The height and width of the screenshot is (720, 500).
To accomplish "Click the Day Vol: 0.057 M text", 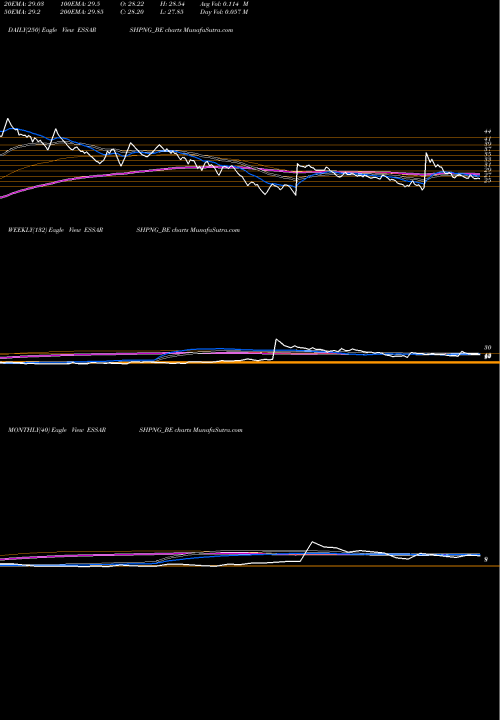I will (x=224, y=12).
